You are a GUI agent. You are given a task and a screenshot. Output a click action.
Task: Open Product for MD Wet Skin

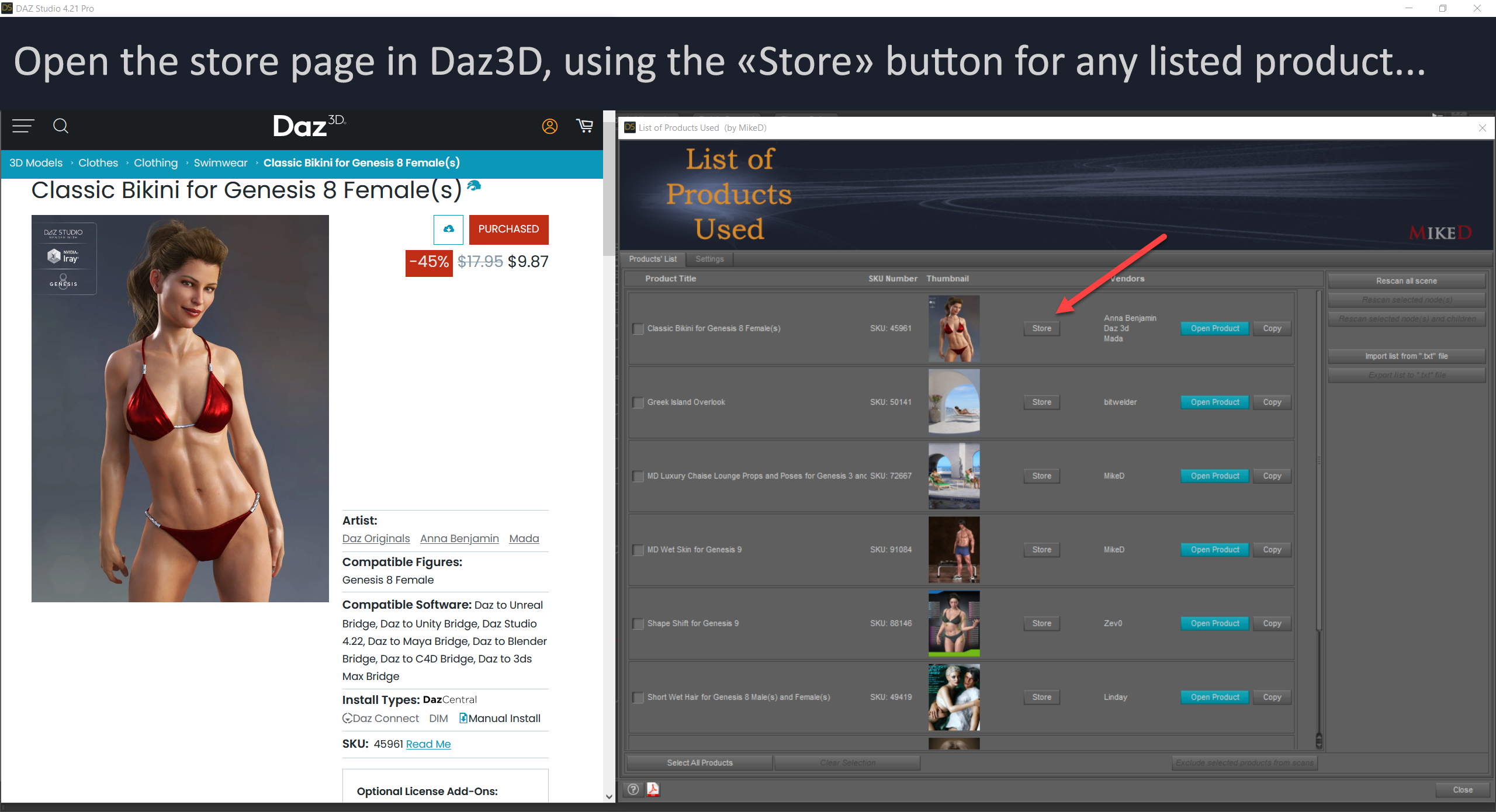click(x=1214, y=550)
